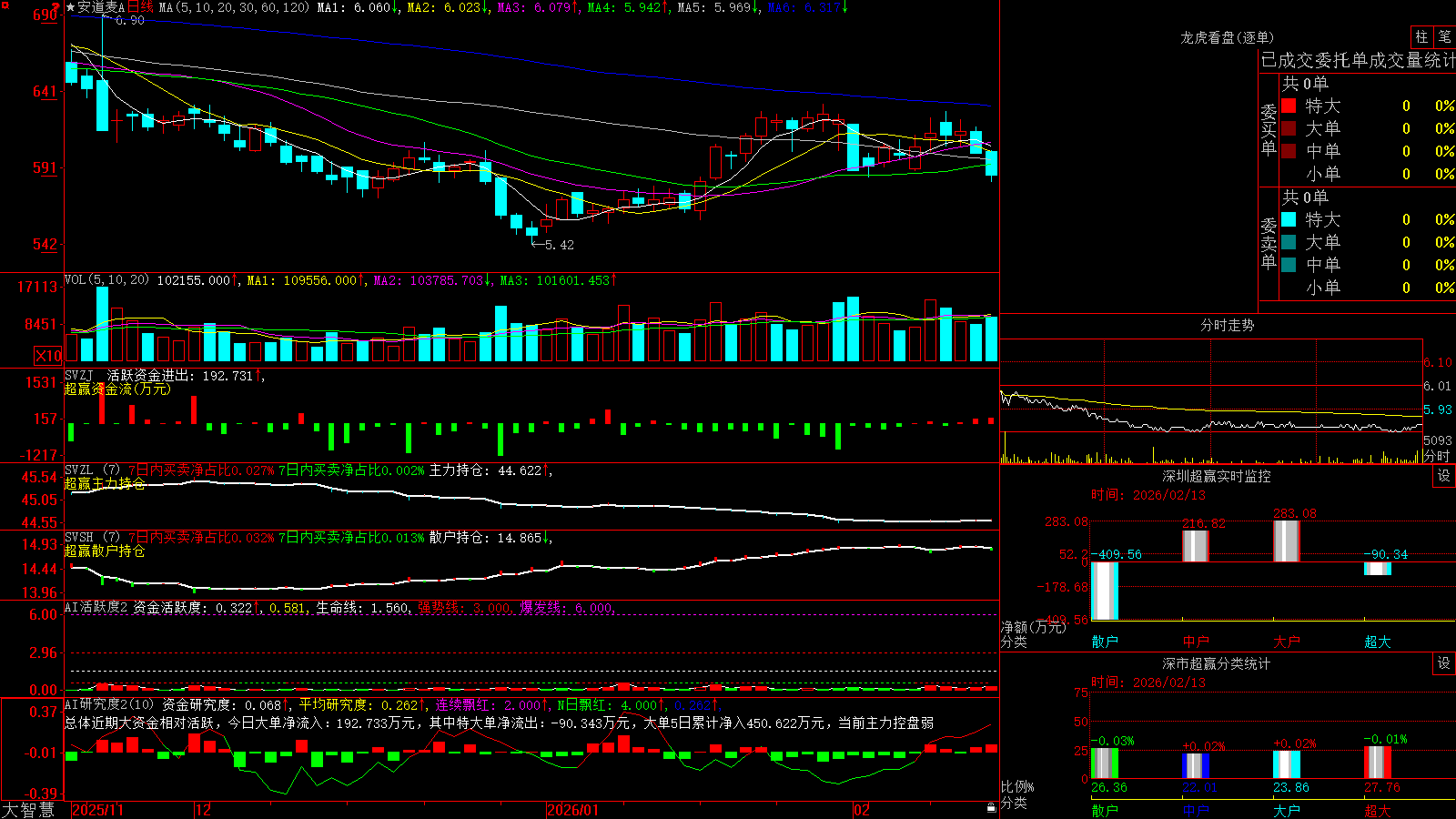The image size is (1456, 819).
Task: Click the red 特大 buy-order color swatch
Action: [x=1289, y=106]
